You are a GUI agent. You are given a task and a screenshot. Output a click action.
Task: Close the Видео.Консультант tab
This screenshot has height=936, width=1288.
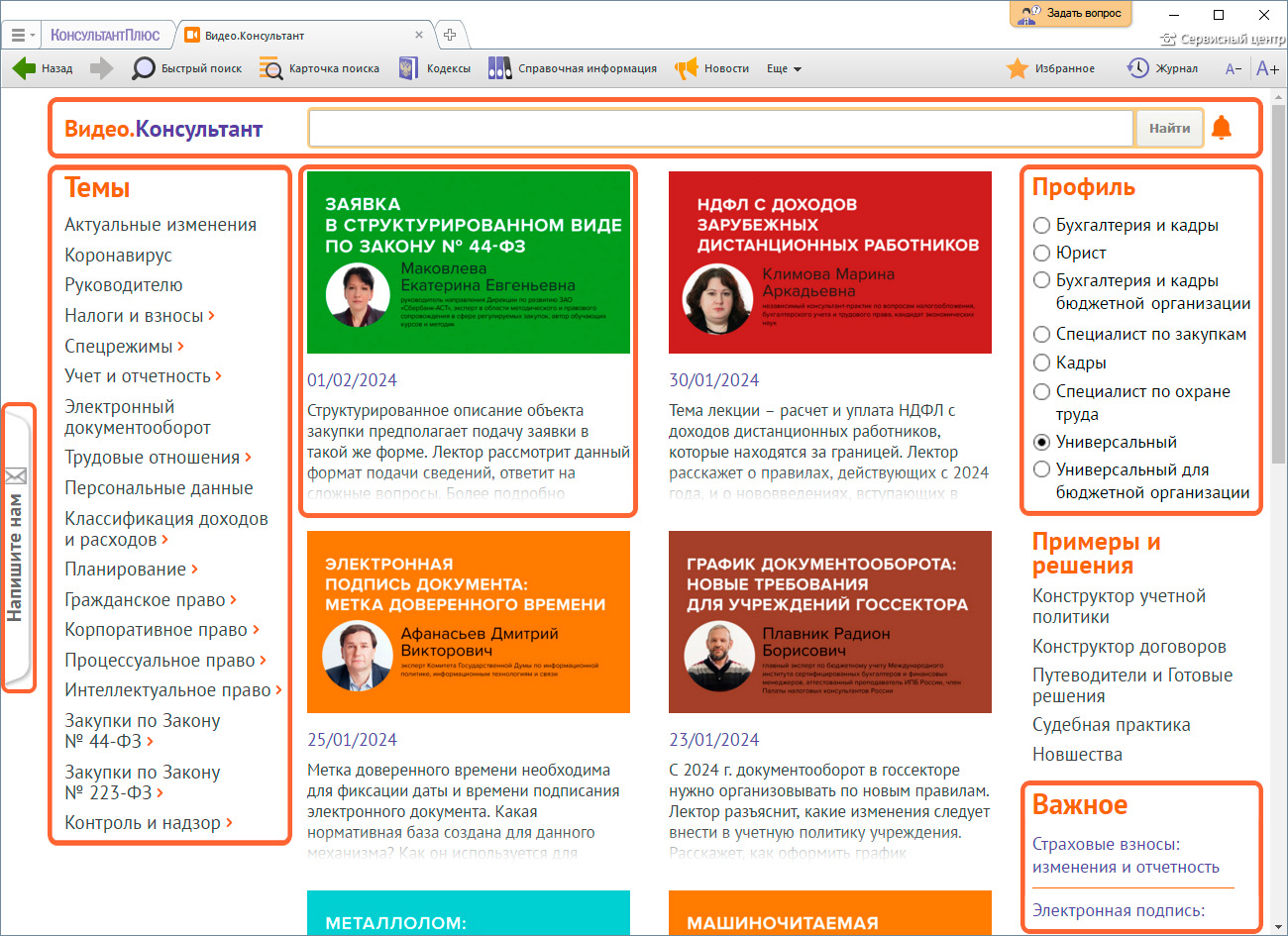point(419,35)
